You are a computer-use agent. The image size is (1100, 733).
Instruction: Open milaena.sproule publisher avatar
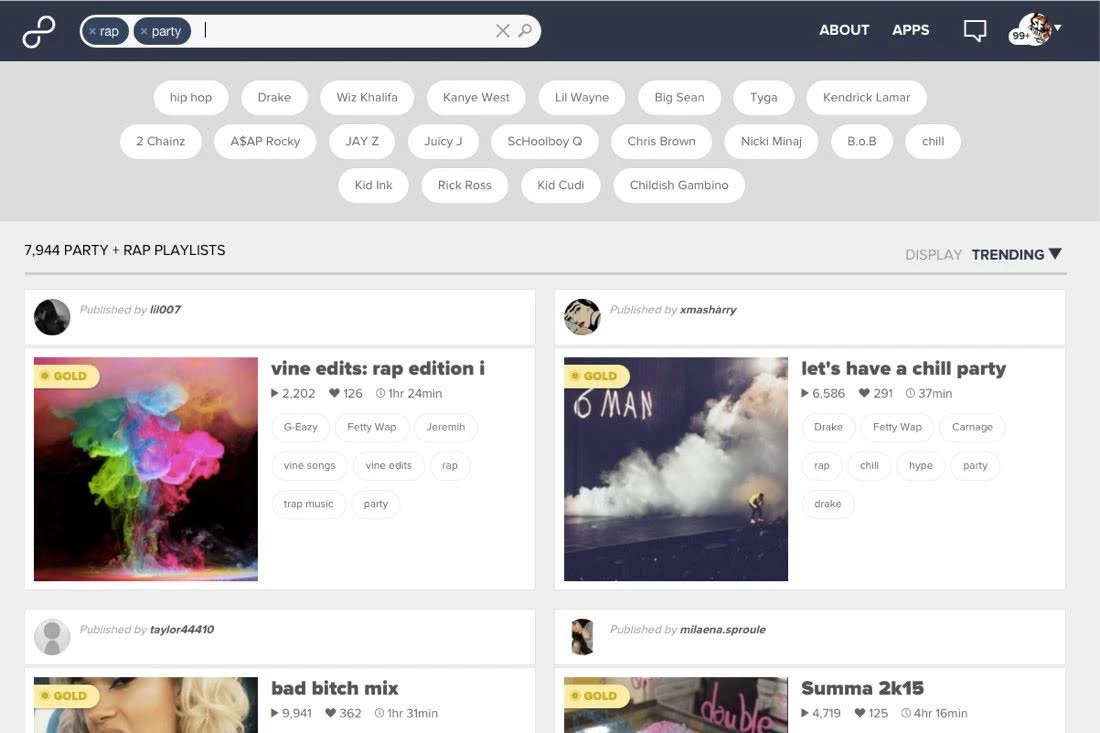click(x=582, y=637)
